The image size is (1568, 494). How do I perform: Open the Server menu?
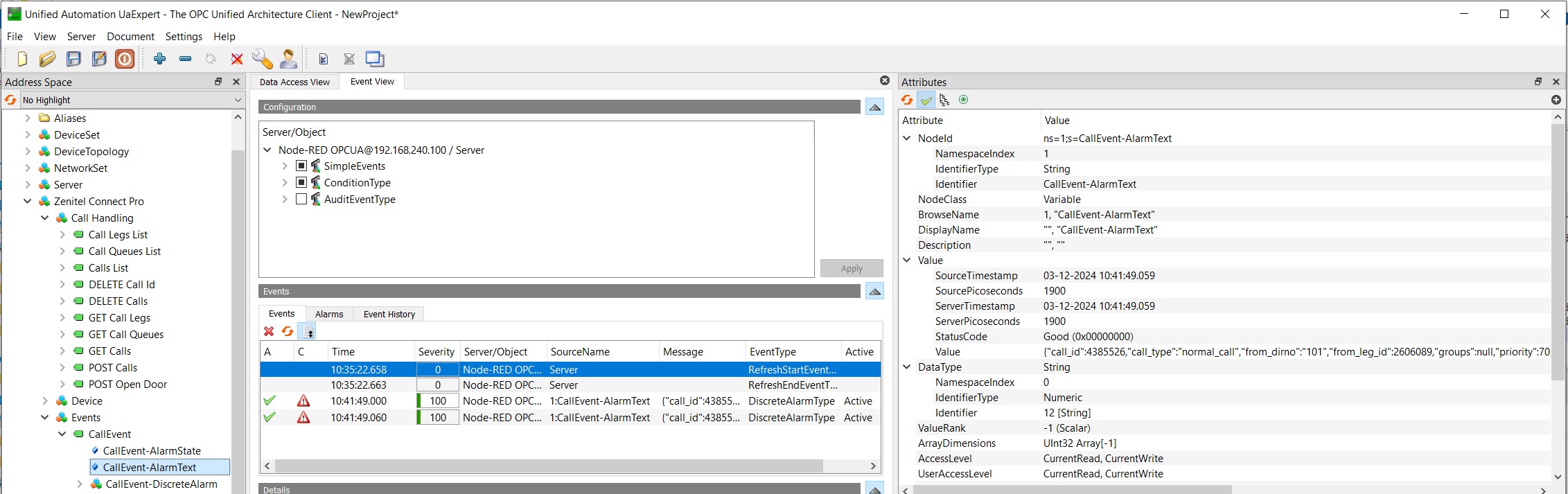click(81, 36)
